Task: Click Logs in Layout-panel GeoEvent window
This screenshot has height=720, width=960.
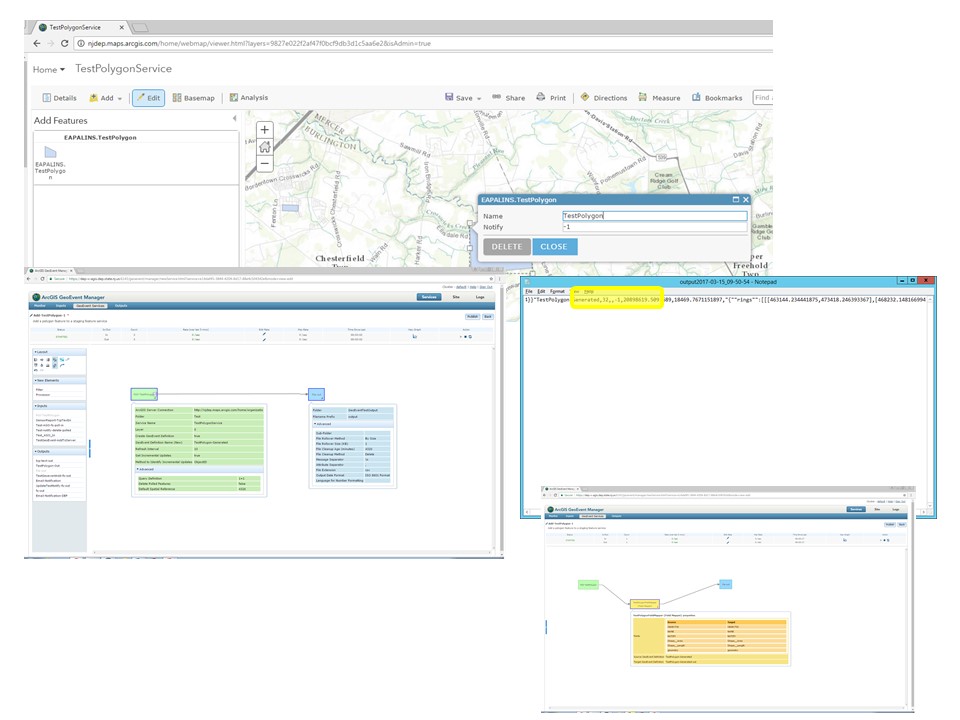Action: tap(480, 297)
